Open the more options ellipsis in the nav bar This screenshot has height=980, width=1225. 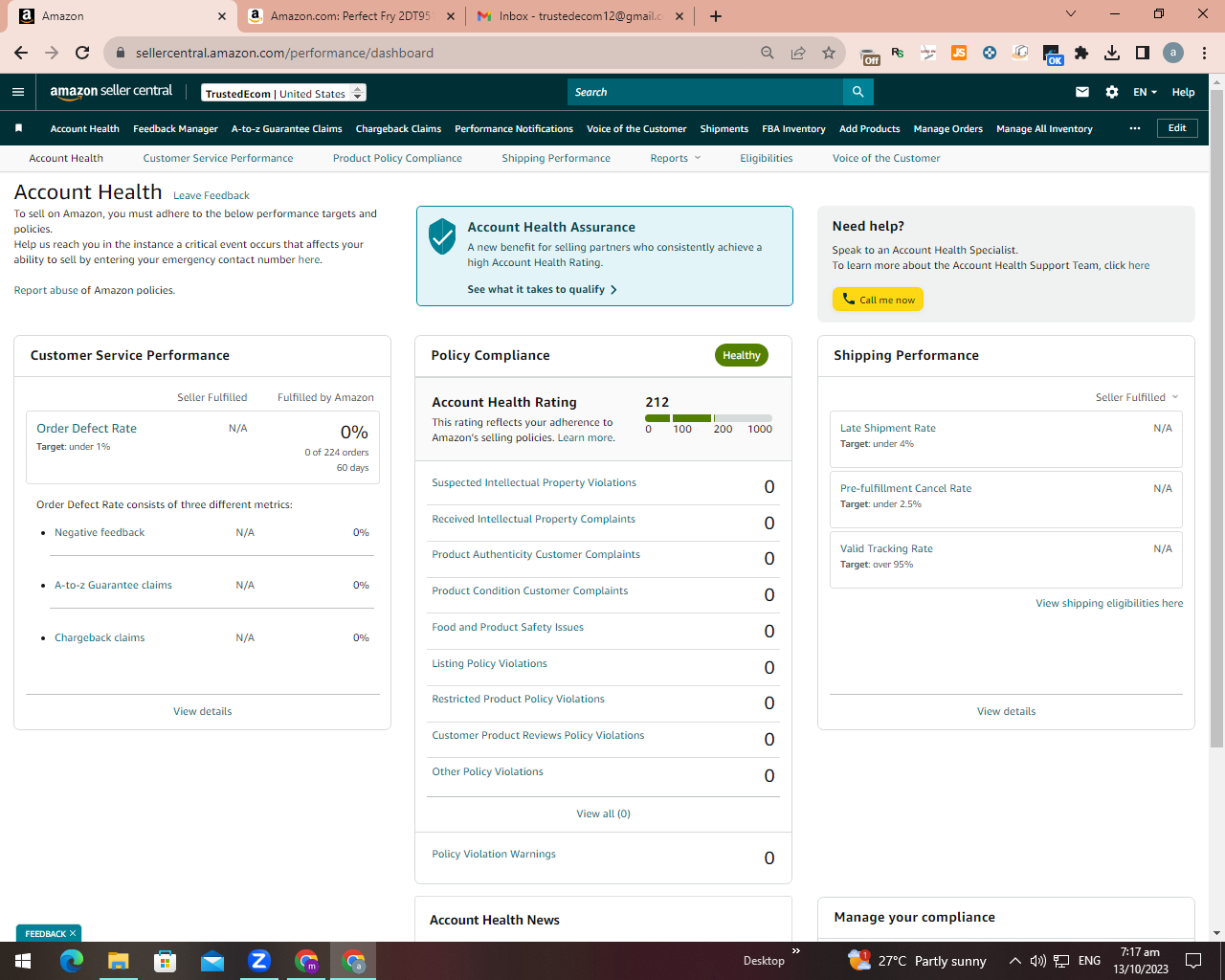point(1135,128)
